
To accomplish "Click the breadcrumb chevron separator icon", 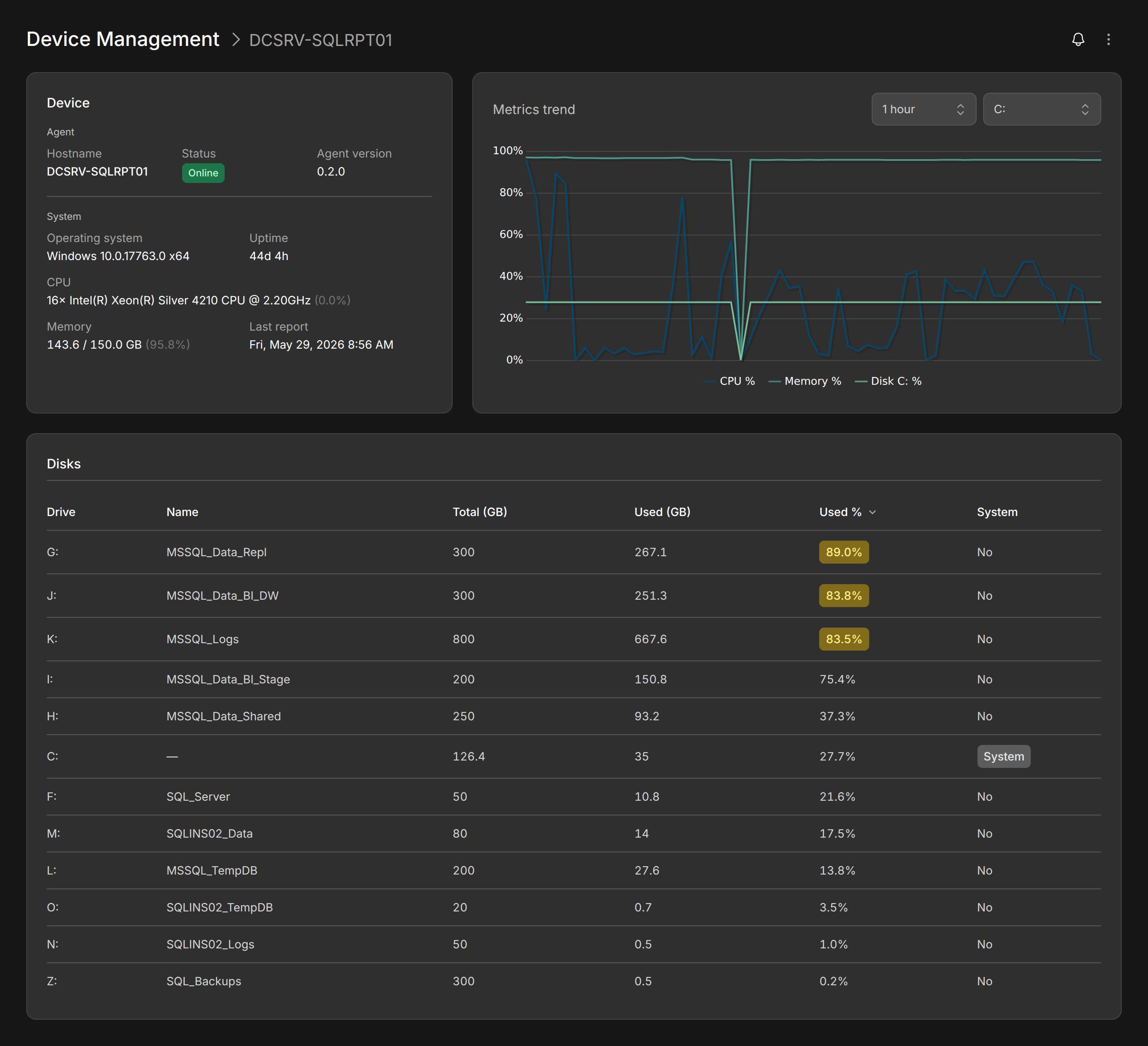I will [x=235, y=40].
